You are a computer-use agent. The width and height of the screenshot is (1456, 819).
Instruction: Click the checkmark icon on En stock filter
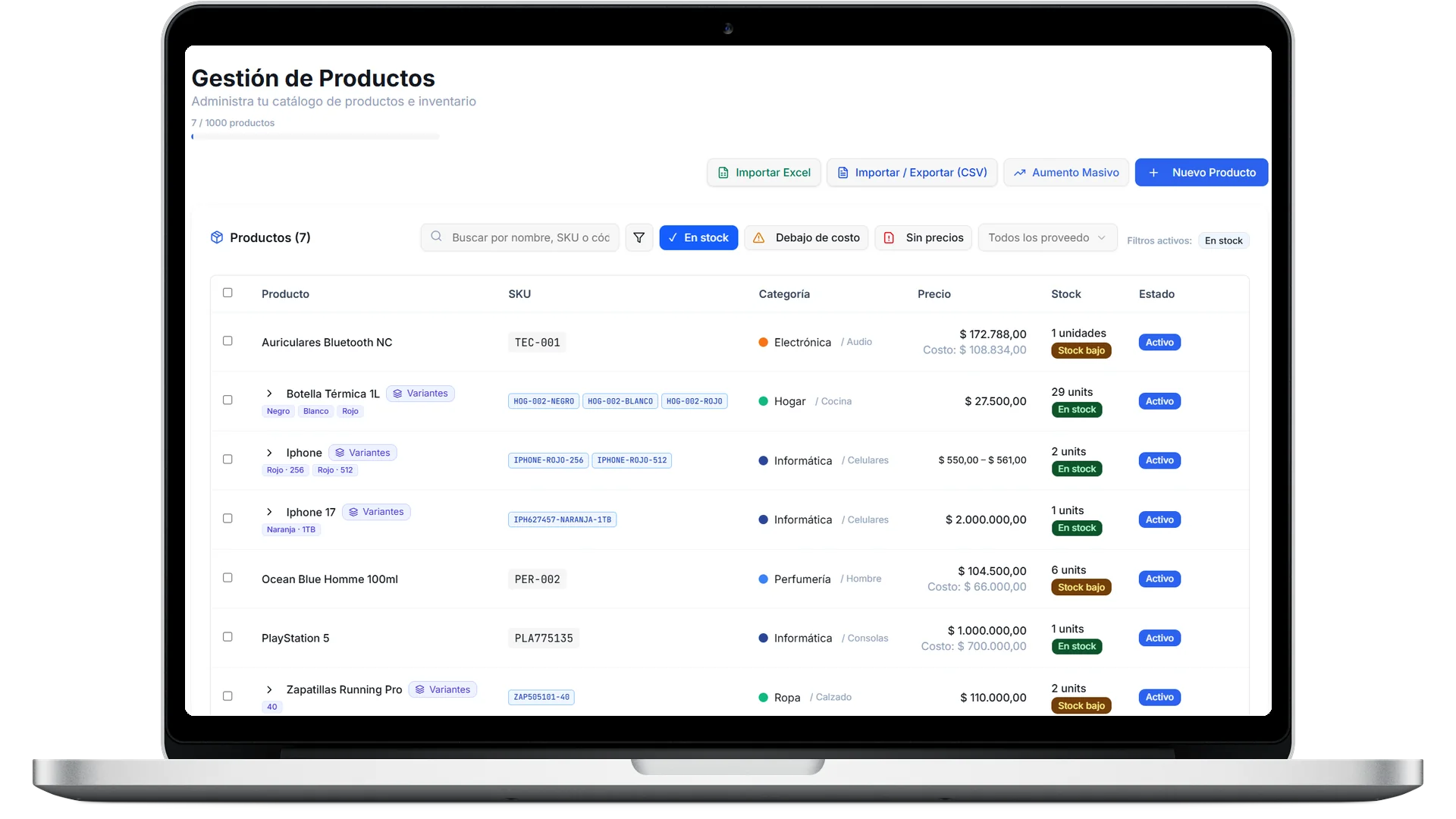click(x=673, y=237)
